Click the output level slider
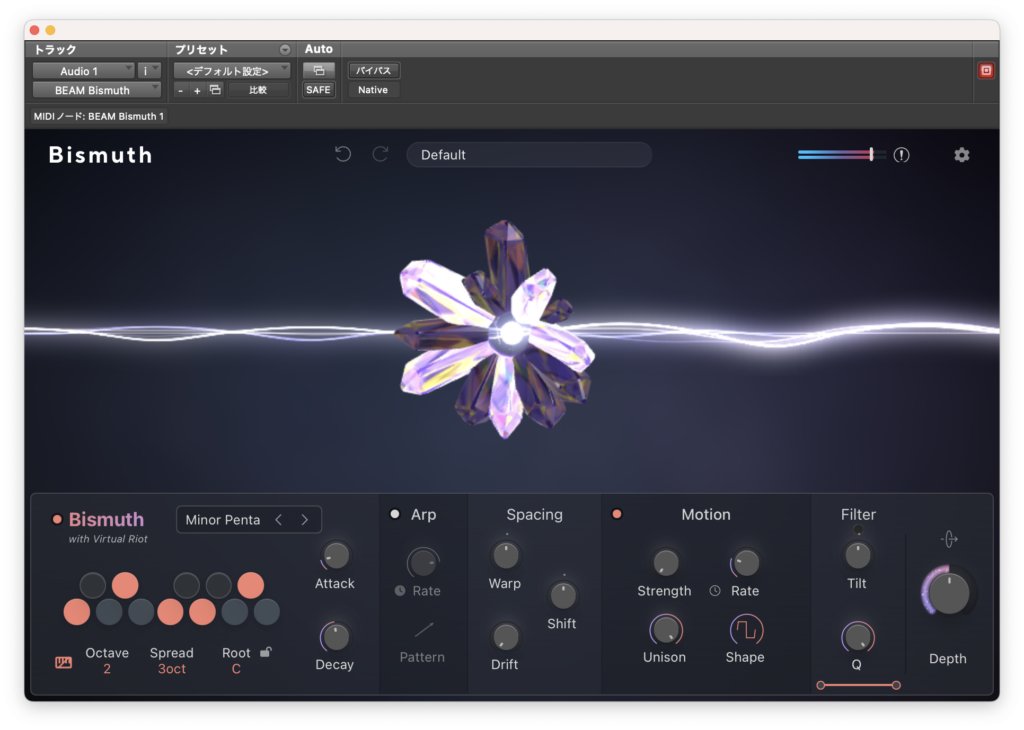The width and height of the screenshot is (1024, 730). [841, 155]
